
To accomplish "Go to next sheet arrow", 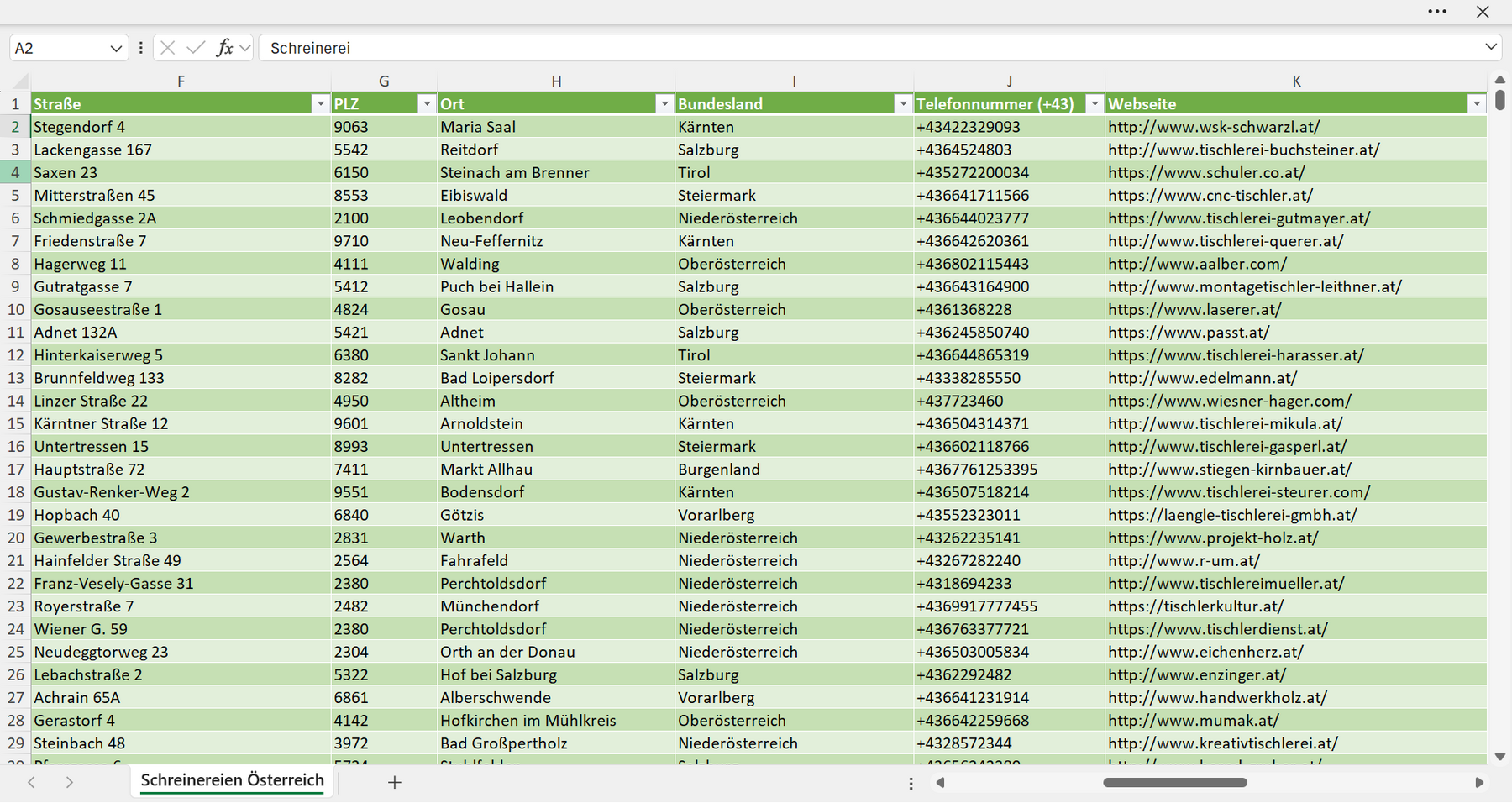I will 70,782.
